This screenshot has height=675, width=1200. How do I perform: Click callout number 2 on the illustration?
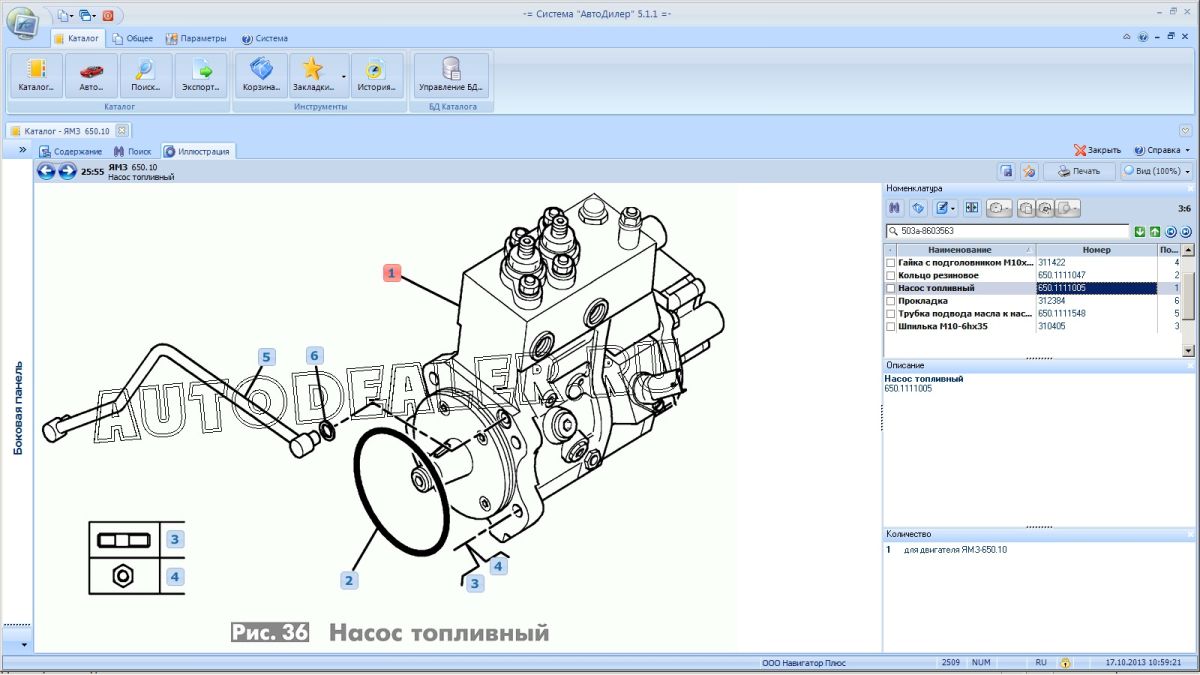tap(348, 580)
